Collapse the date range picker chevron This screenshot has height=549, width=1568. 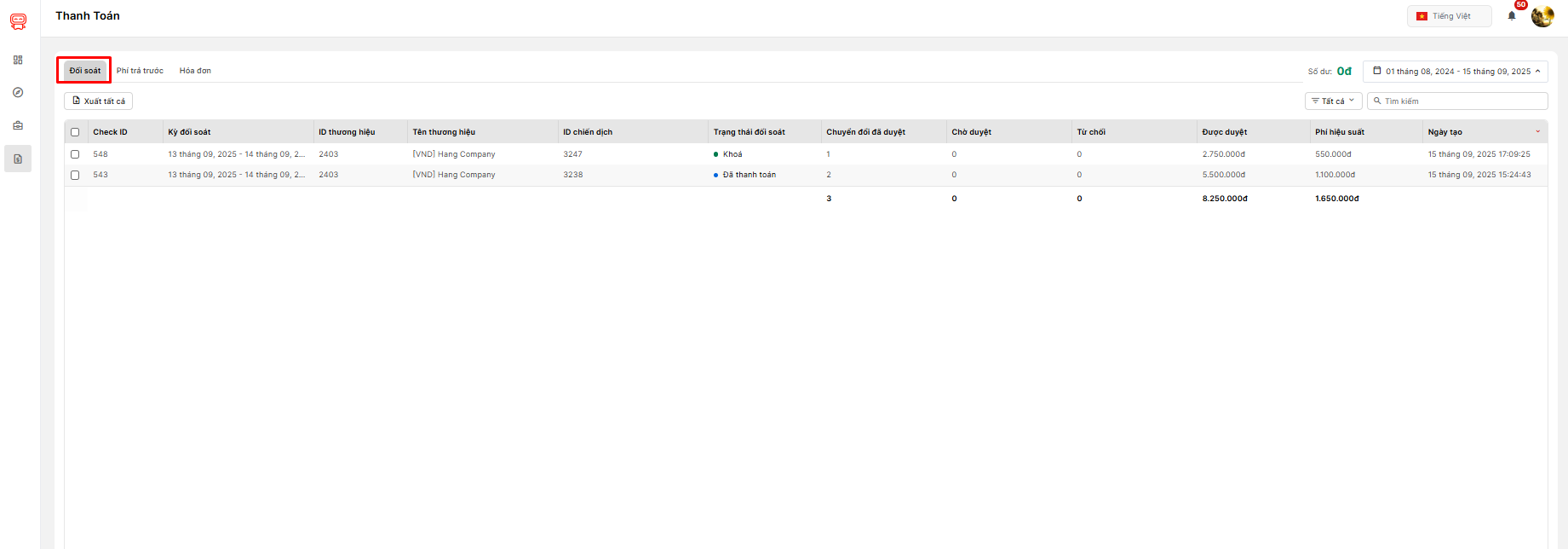(1537, 72)
